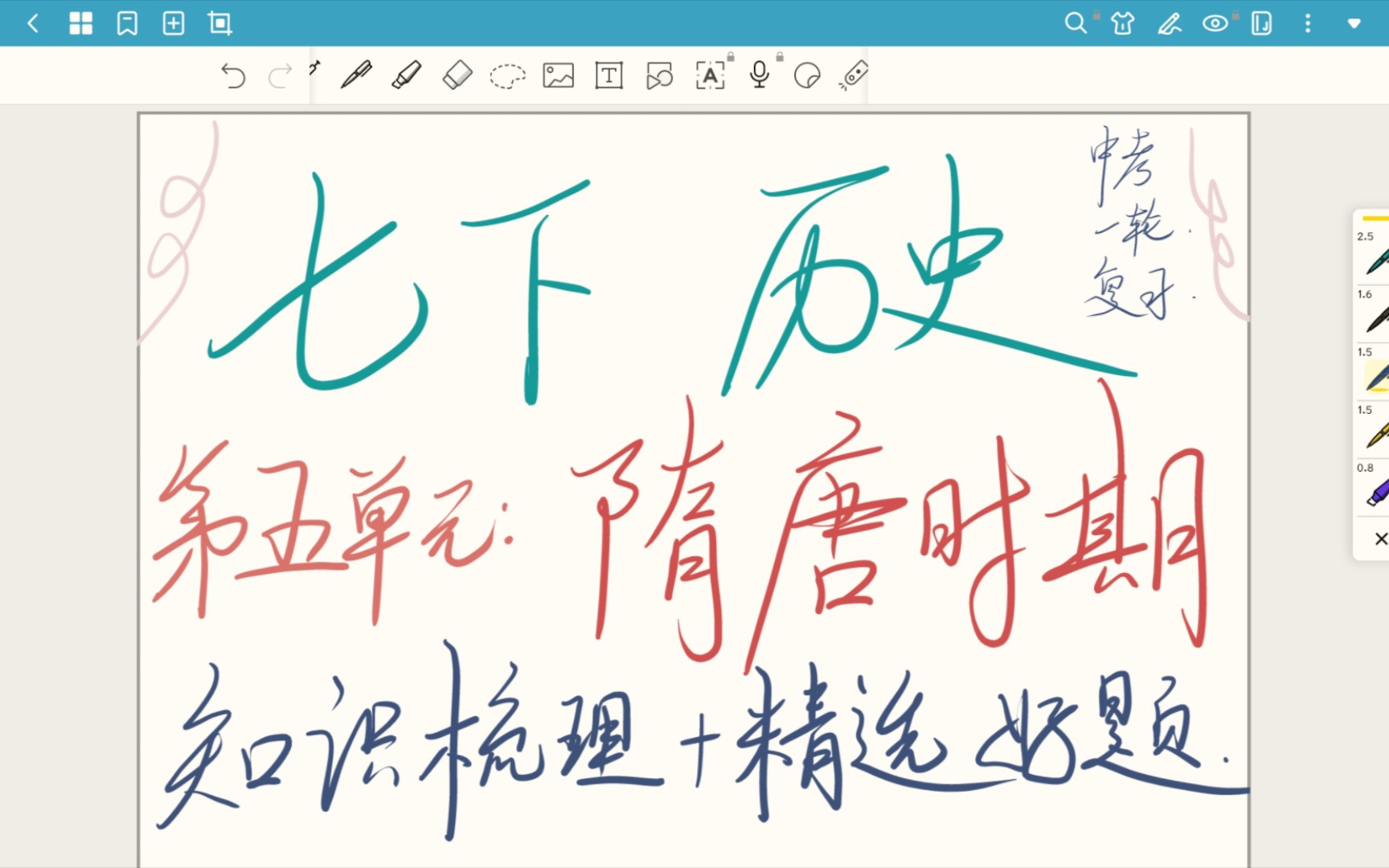This screenshot has width=1389, height=868.
Task: Insert a text box
Action: (608, 76)
